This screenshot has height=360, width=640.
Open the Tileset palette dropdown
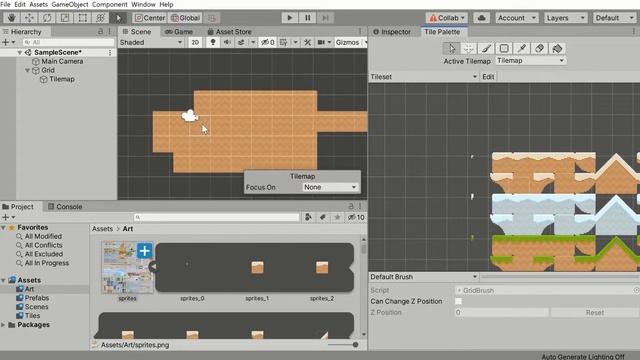coord(423,77)
